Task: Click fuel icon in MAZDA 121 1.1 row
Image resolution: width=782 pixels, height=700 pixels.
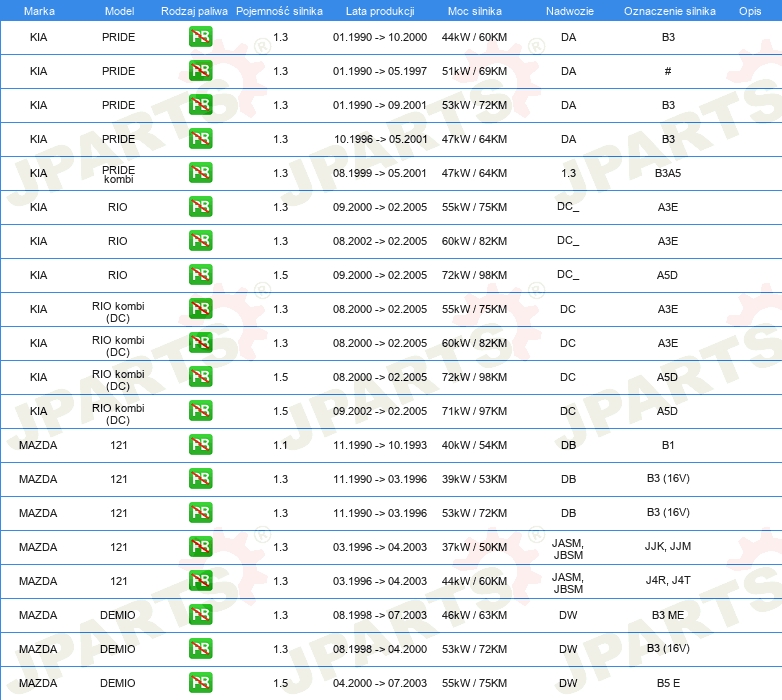Action: click(x=200, y=445)
